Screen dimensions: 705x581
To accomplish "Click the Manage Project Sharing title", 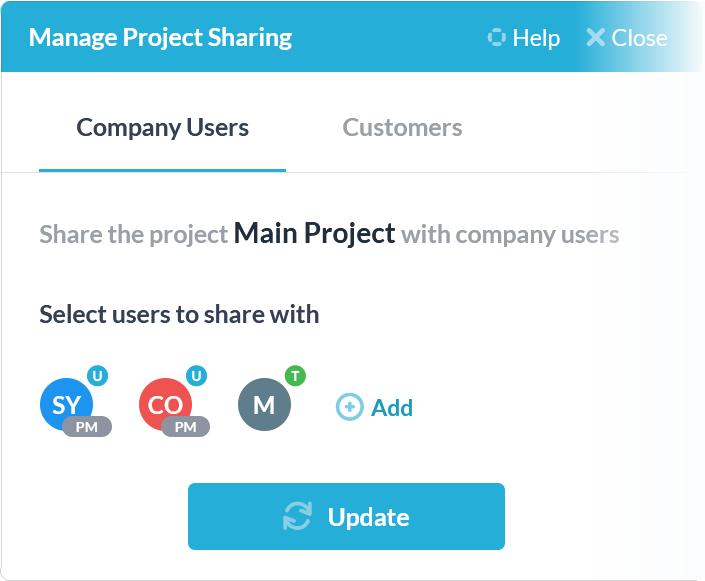I will click(x=161, y=38).
